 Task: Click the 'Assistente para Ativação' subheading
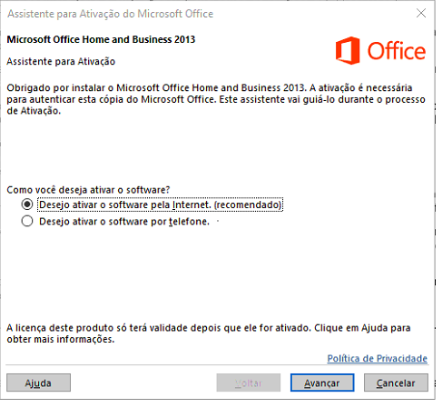[x=61, y=61]
